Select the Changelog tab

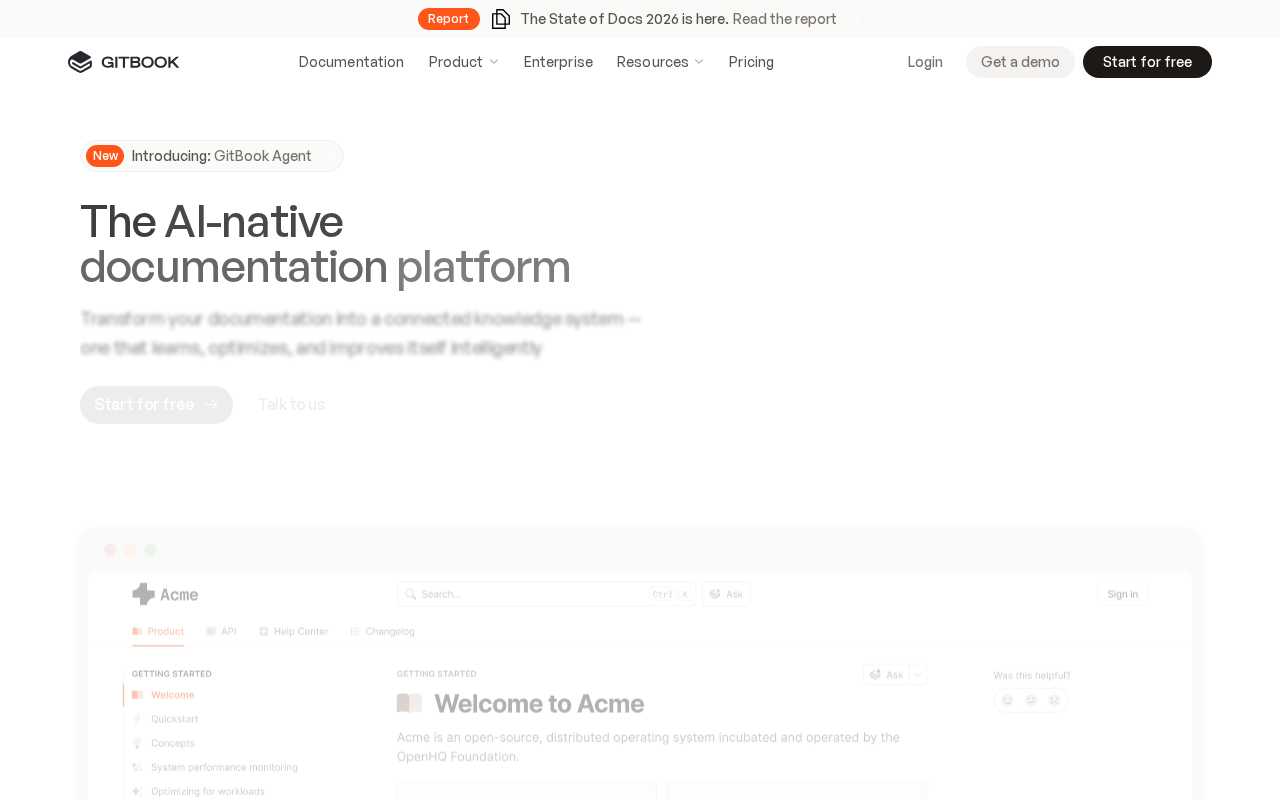click(382, 631)
